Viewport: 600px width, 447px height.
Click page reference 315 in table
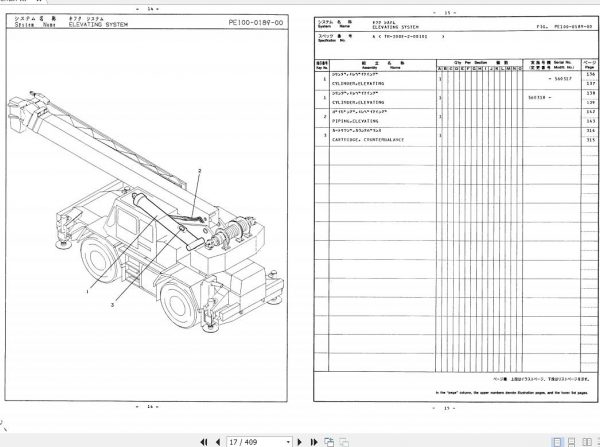pos(590,140)
